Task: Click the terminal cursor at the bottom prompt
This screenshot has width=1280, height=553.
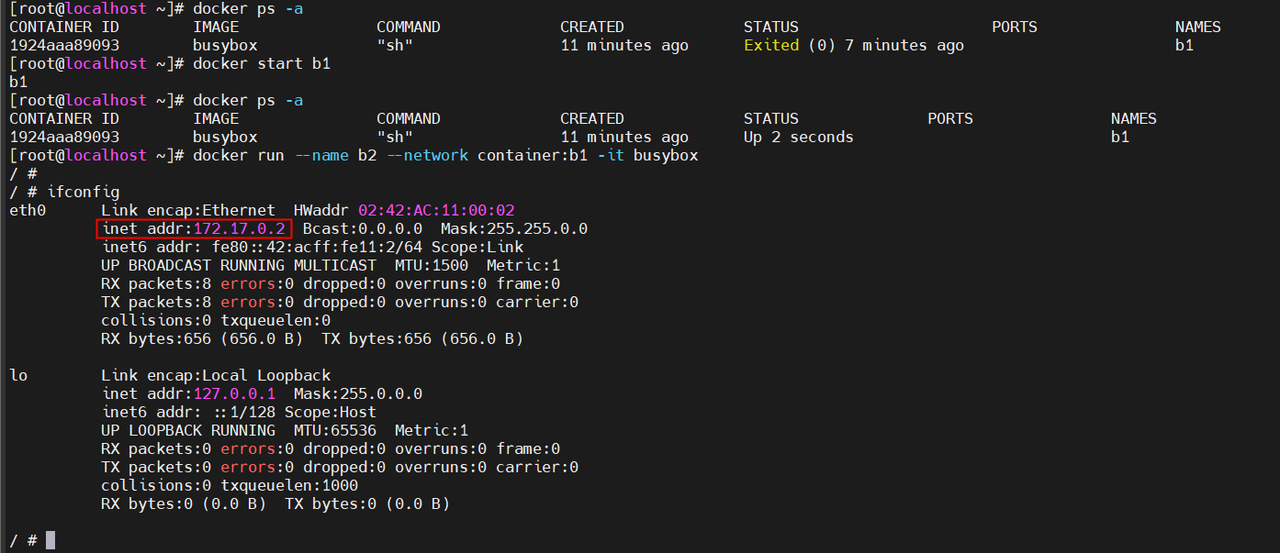Action: 51,540
